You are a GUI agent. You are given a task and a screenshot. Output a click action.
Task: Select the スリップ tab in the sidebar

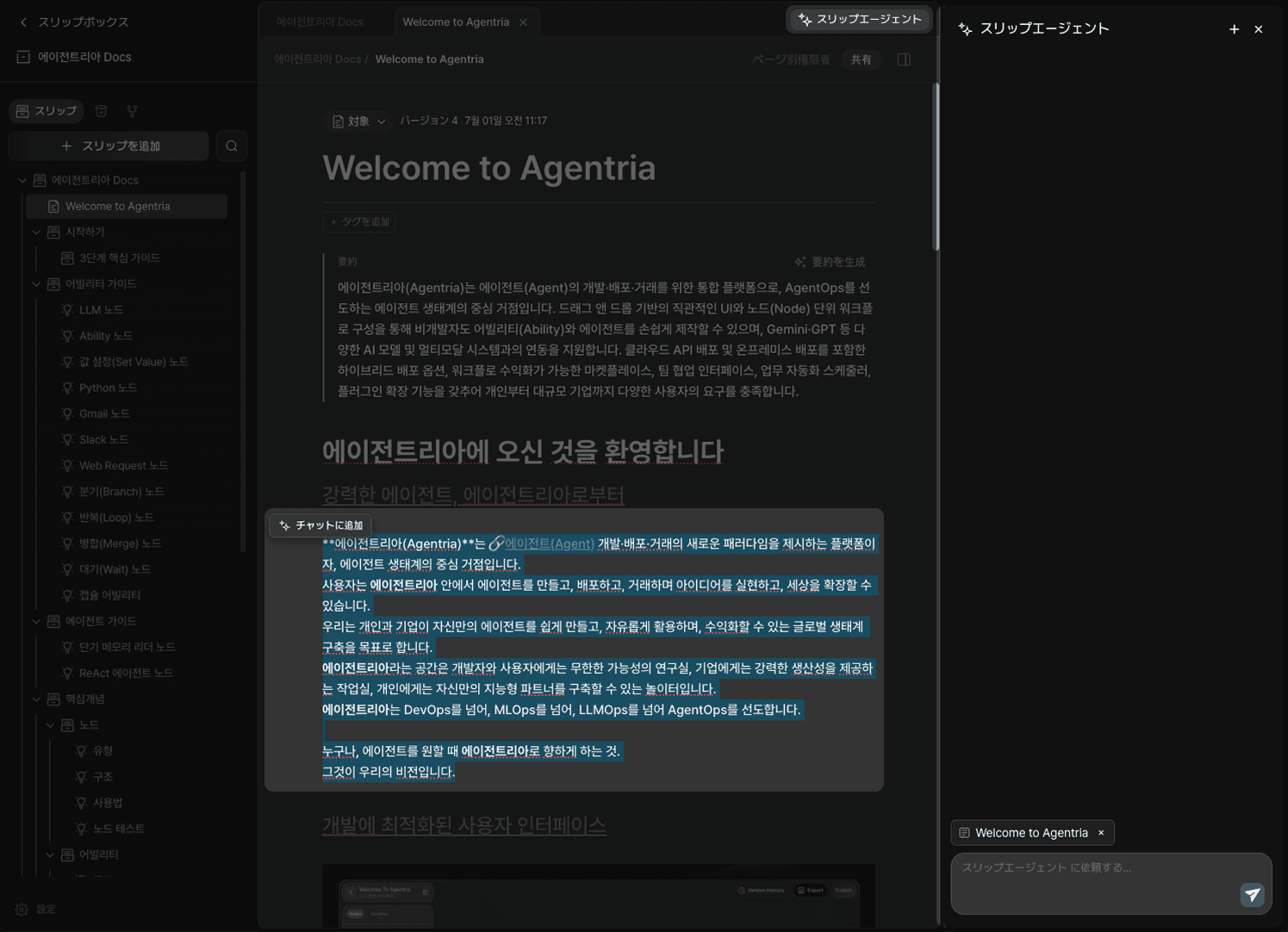47,111
